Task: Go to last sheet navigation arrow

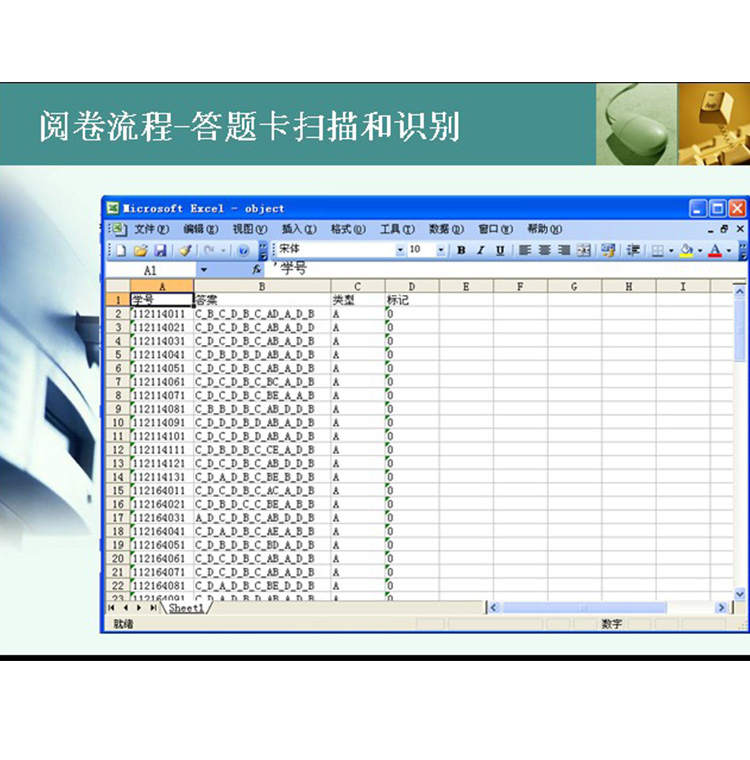Action: [153, 608]
